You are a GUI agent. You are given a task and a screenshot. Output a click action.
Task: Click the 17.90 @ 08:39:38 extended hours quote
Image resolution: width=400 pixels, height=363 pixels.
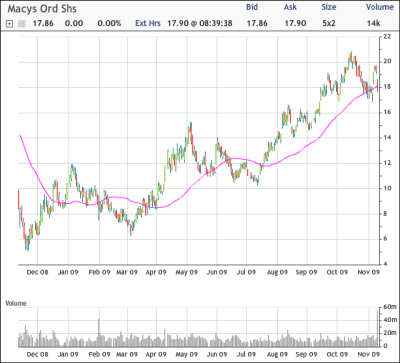coord(200,23)
